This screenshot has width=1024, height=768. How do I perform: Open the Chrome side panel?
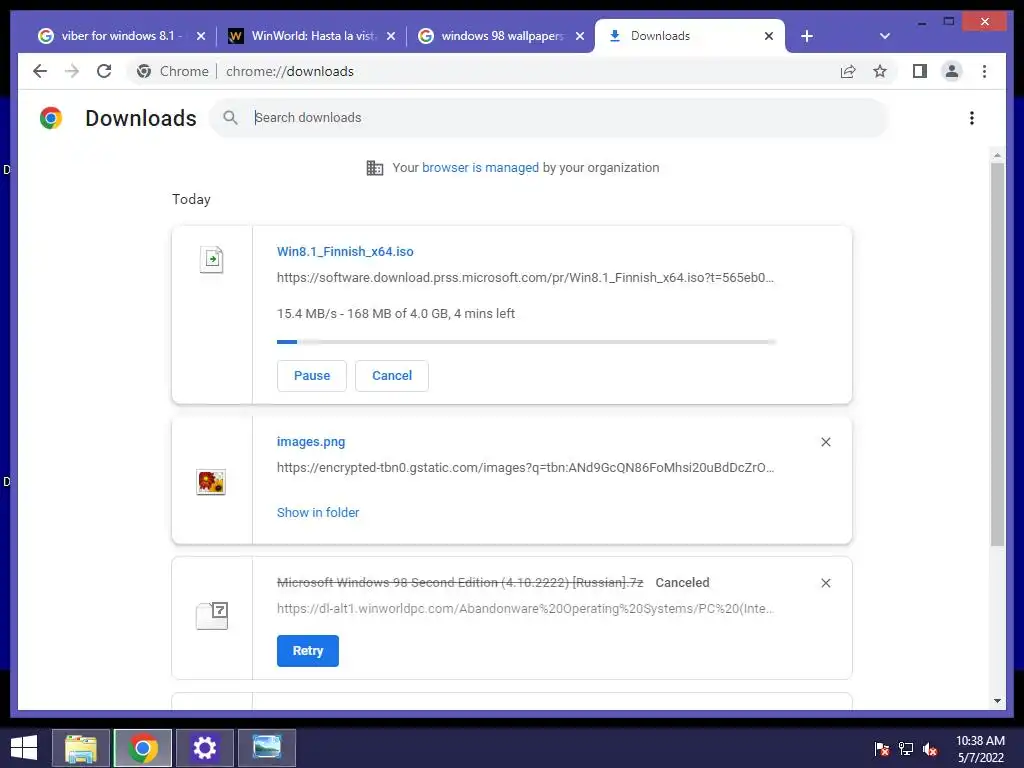pyautogui.click(x=920, y=71)
